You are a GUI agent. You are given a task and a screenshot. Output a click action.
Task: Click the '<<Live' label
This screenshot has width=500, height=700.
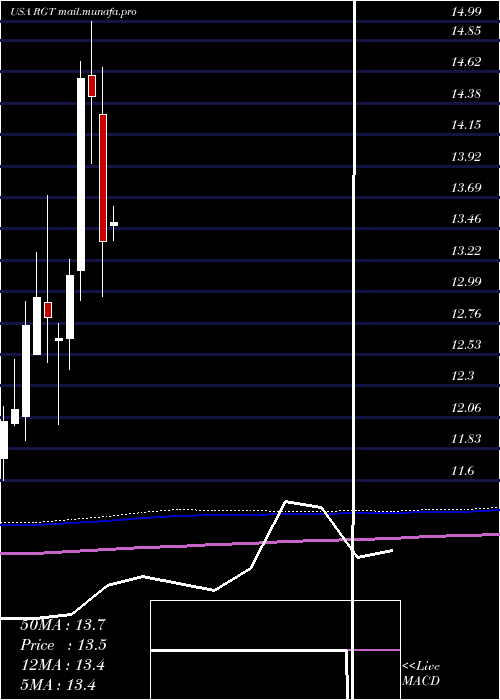[x=421, y=667]
